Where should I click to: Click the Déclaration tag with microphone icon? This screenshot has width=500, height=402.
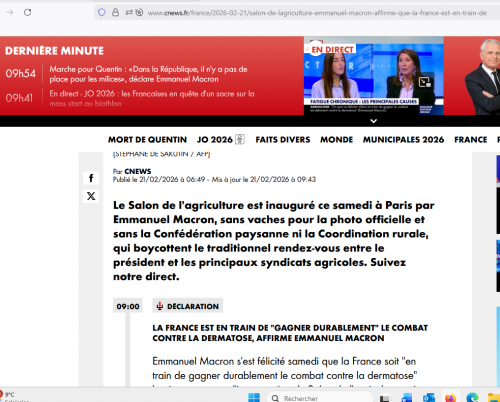pos(188,306)
